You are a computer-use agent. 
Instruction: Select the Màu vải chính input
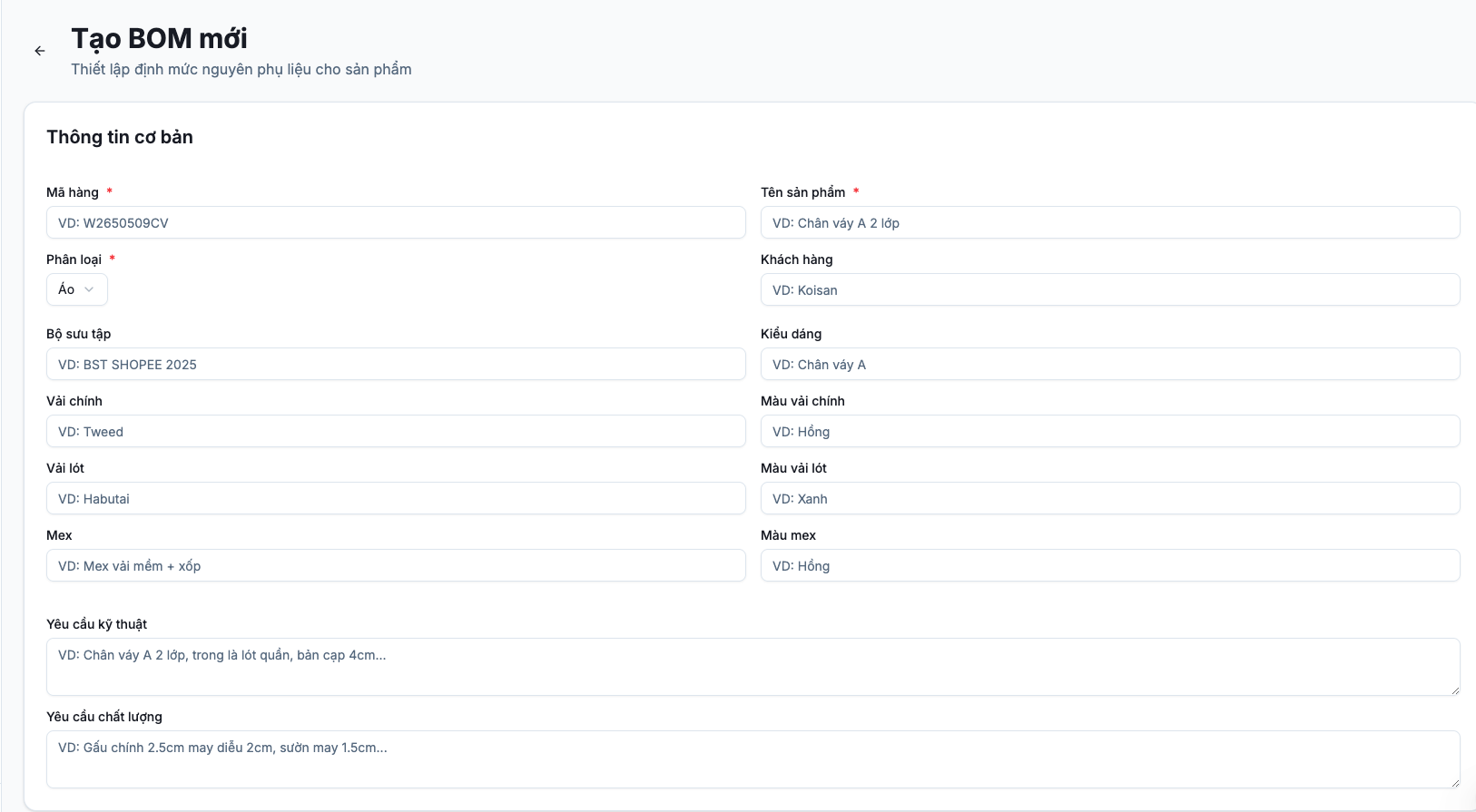tap(1109, 432)
